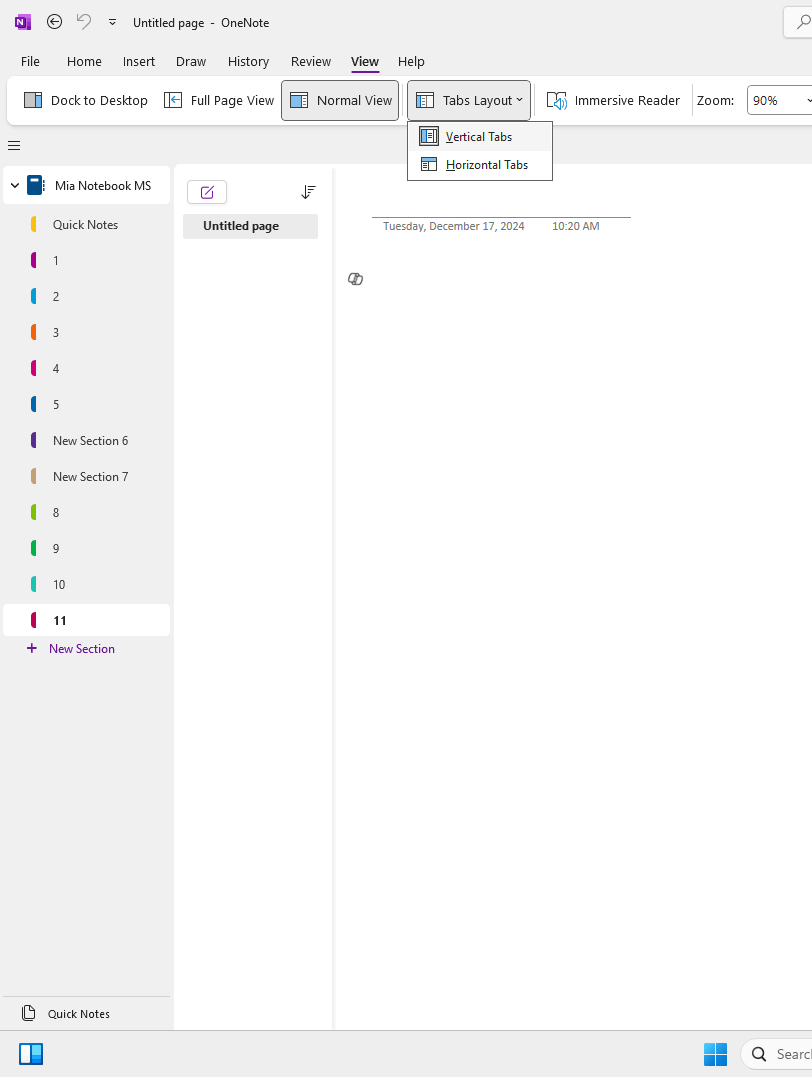
Task: Click the search magnifier icon in title bar
Action: click(802, 22)
